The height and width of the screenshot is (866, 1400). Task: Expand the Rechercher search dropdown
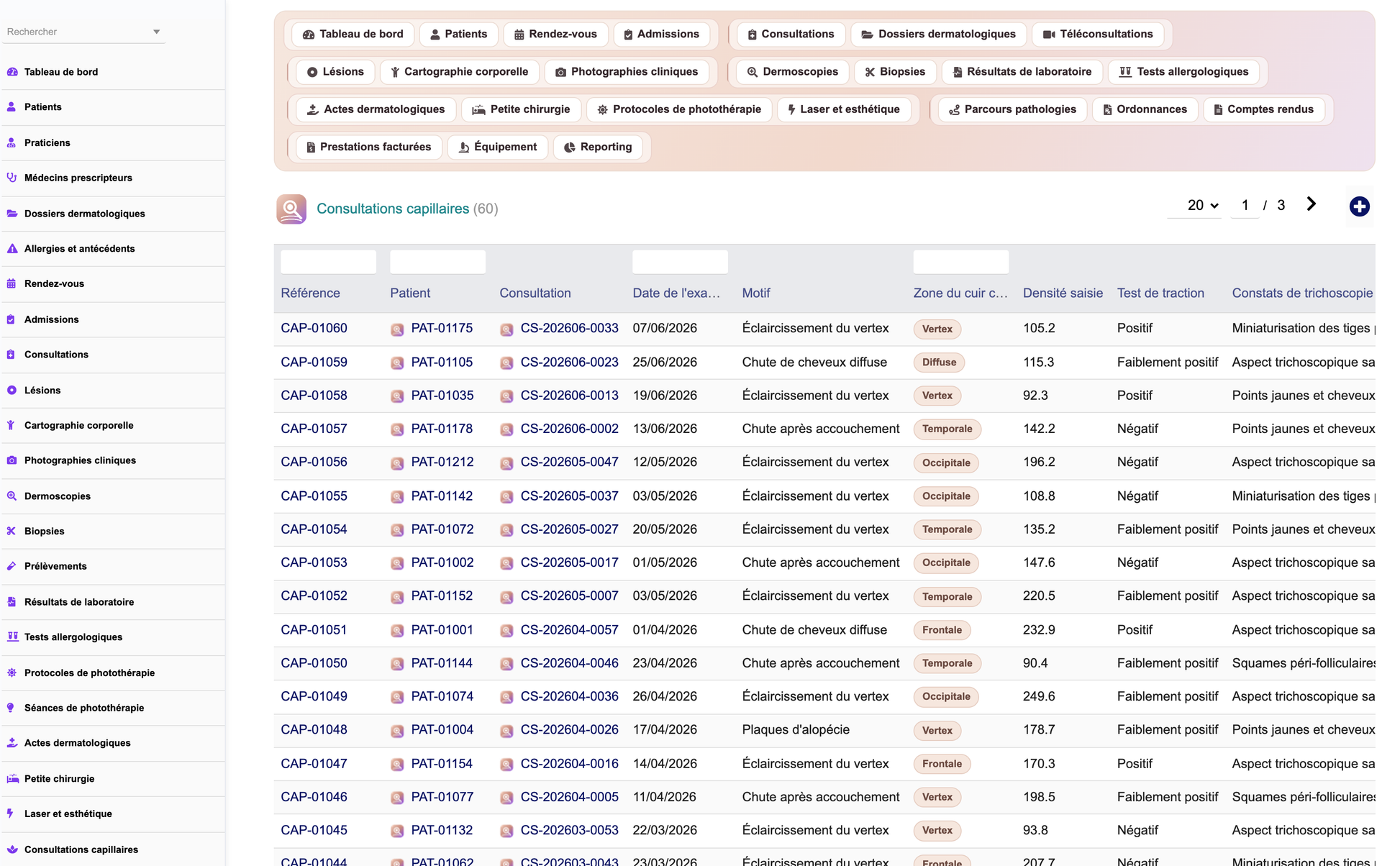pos(156,32)
